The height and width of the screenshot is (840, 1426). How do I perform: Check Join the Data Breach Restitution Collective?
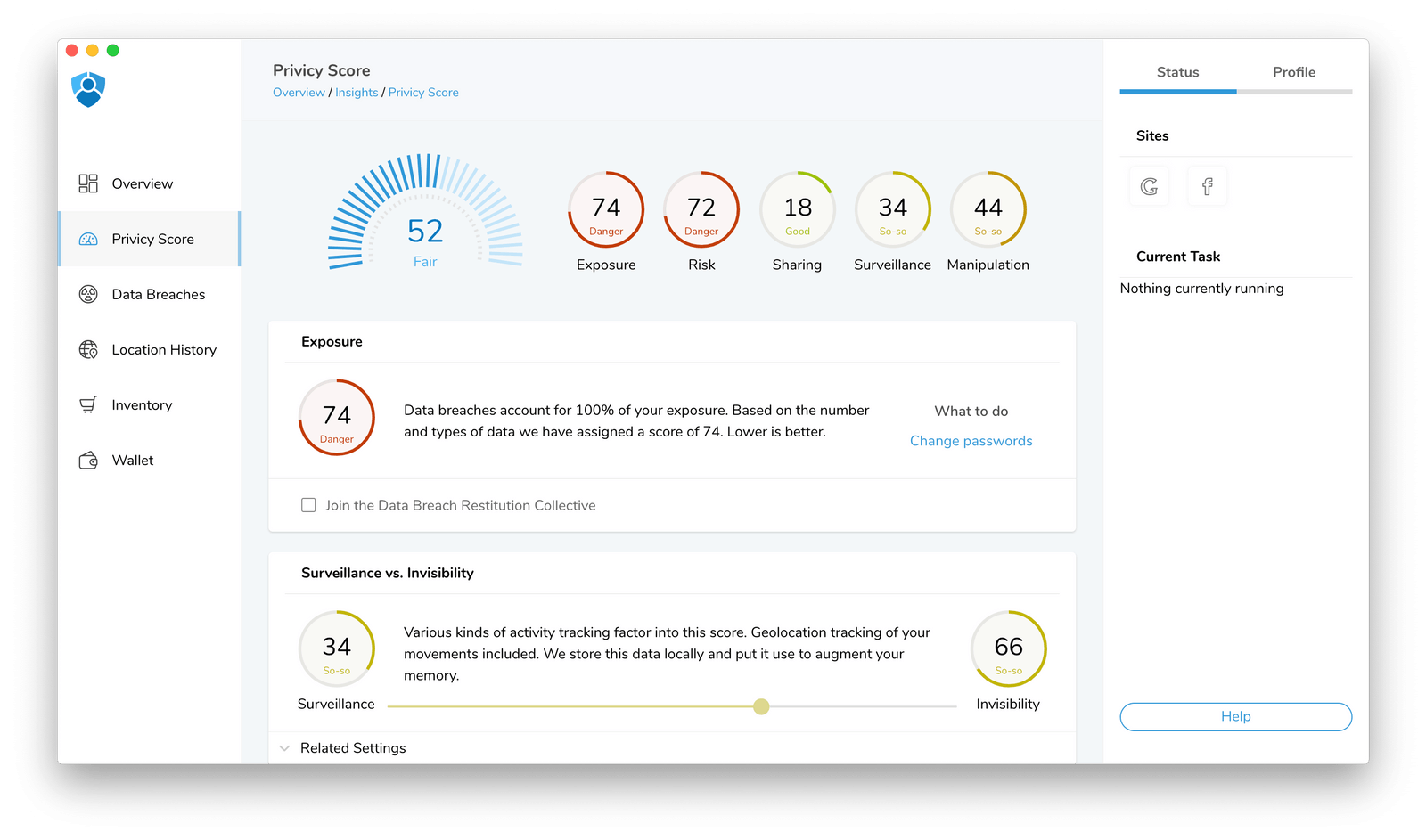308,505
